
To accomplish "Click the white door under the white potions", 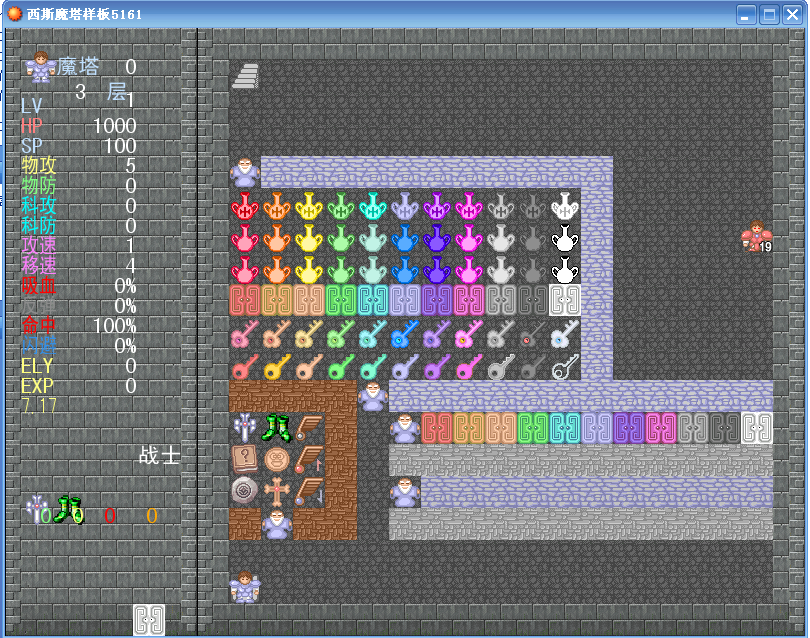I will point(565,300).
